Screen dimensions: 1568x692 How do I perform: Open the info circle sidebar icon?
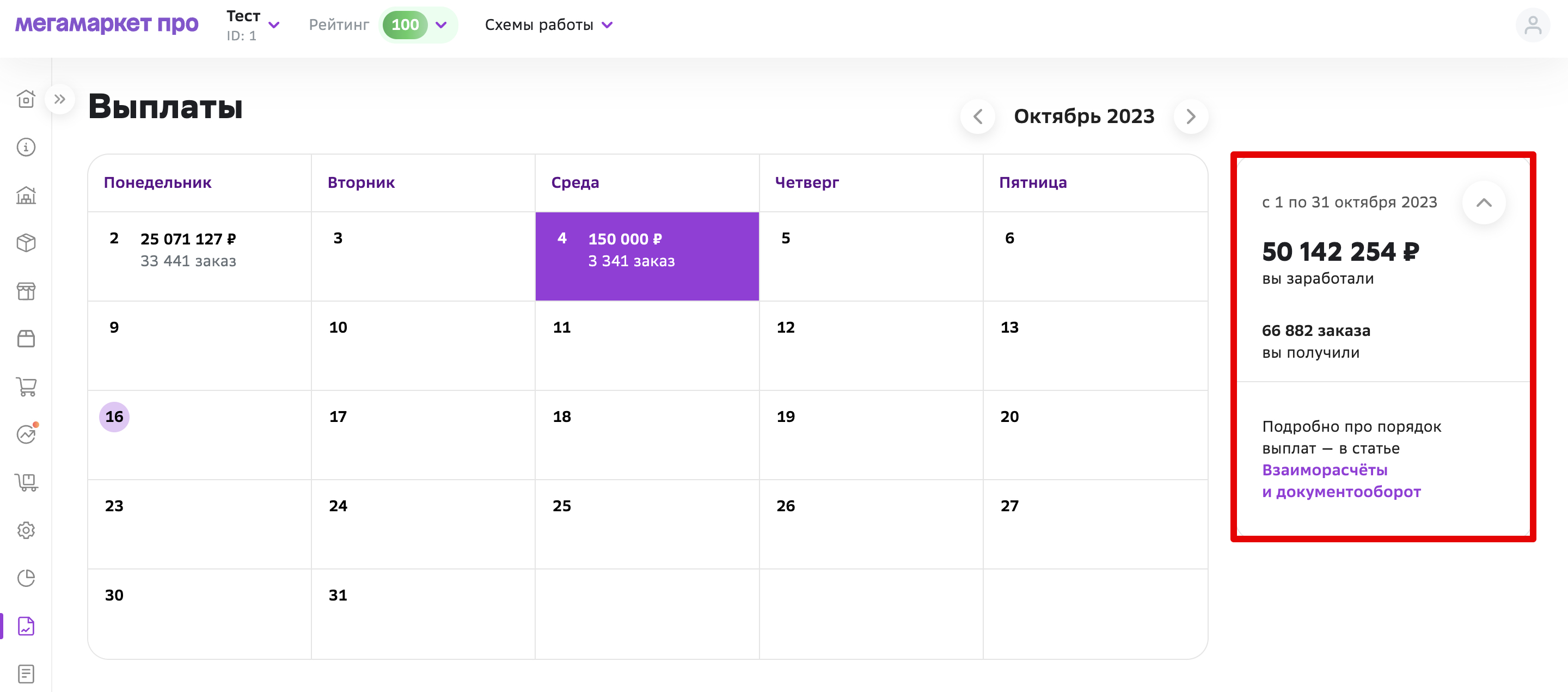coord(26,148)
